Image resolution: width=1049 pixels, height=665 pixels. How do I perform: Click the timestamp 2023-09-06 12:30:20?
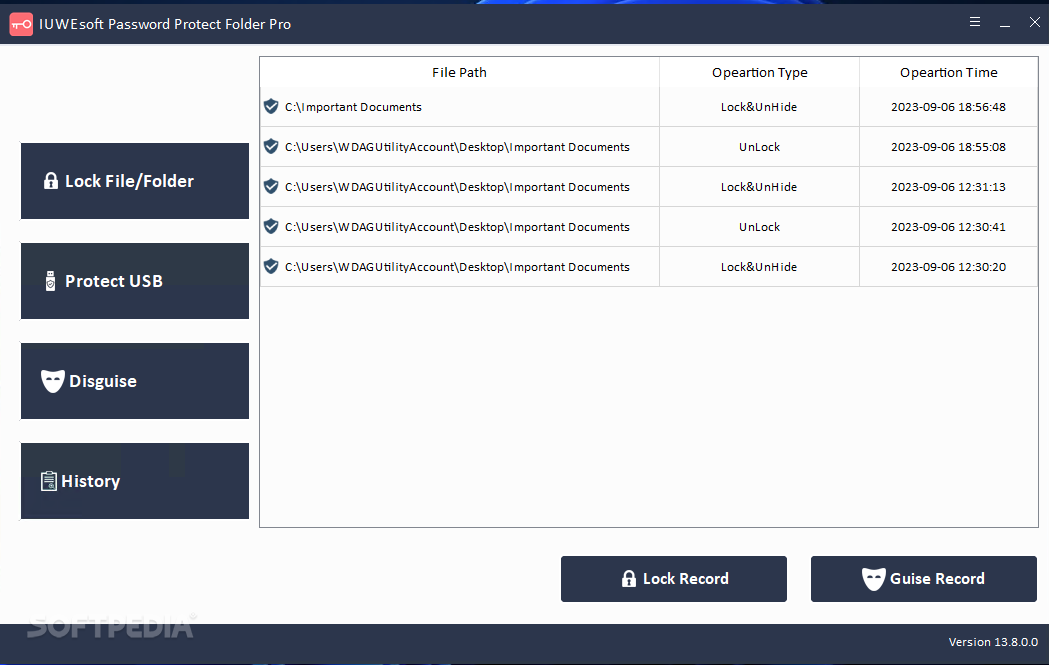948,267
